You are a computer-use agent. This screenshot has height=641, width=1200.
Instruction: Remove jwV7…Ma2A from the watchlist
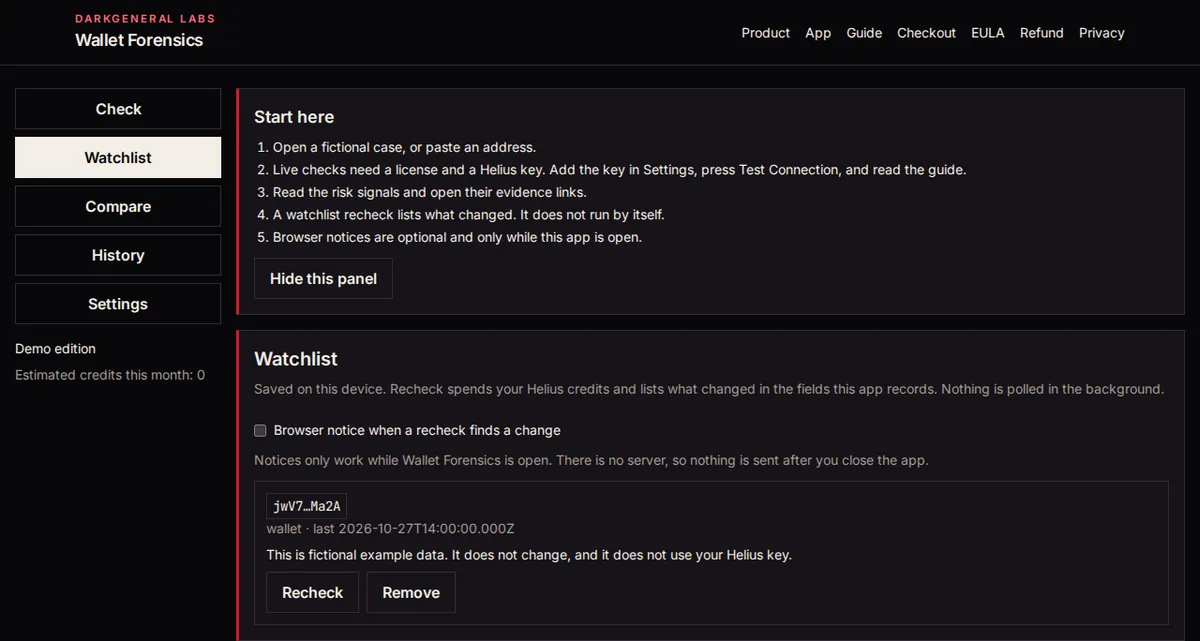coord(411,593)
